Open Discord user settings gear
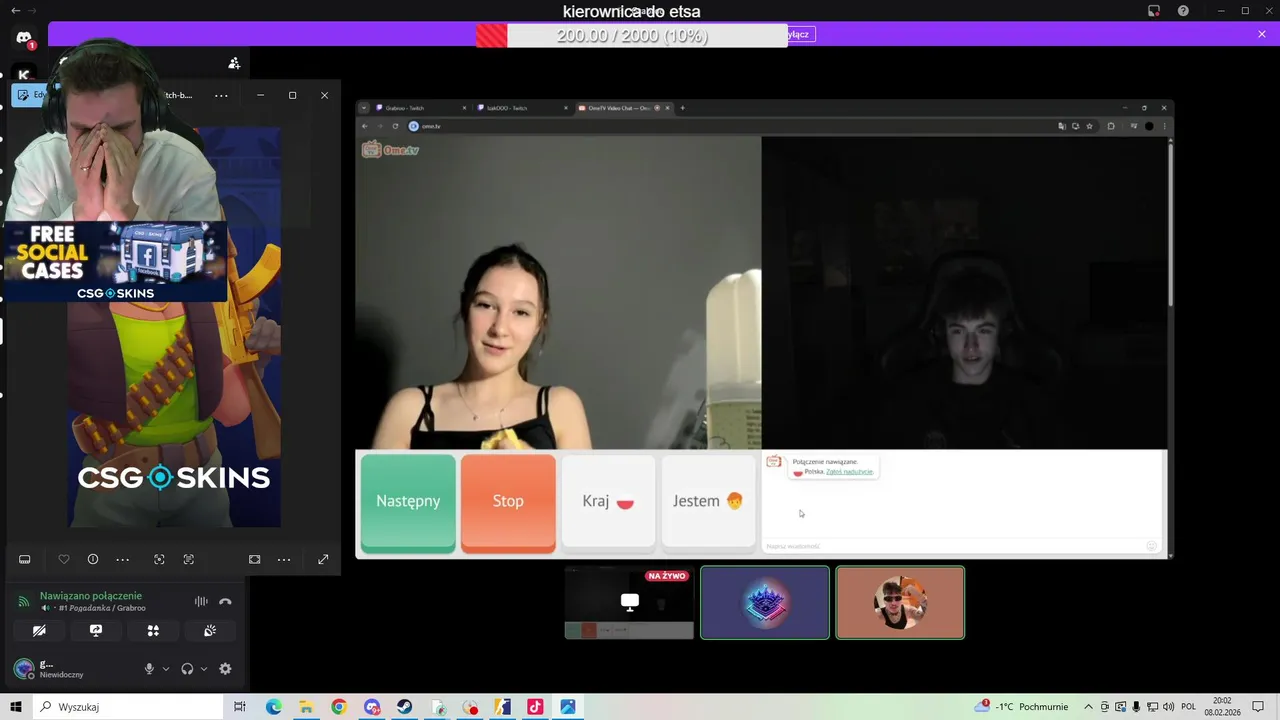The width and height of the screenshot is (1280, 720). tap(225, 669)
